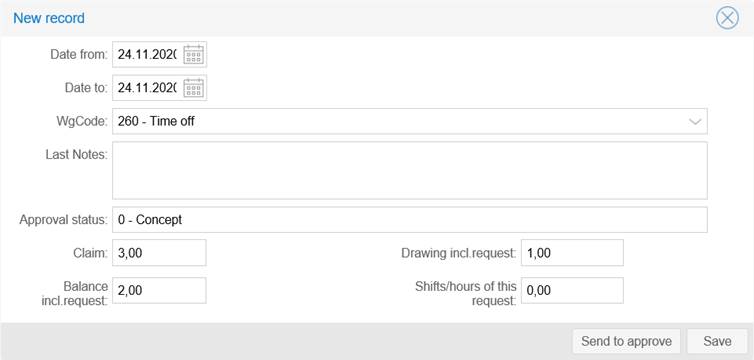Click the Approval status label
This screenshot has height=360, width=754.
[x=64, y=220]
